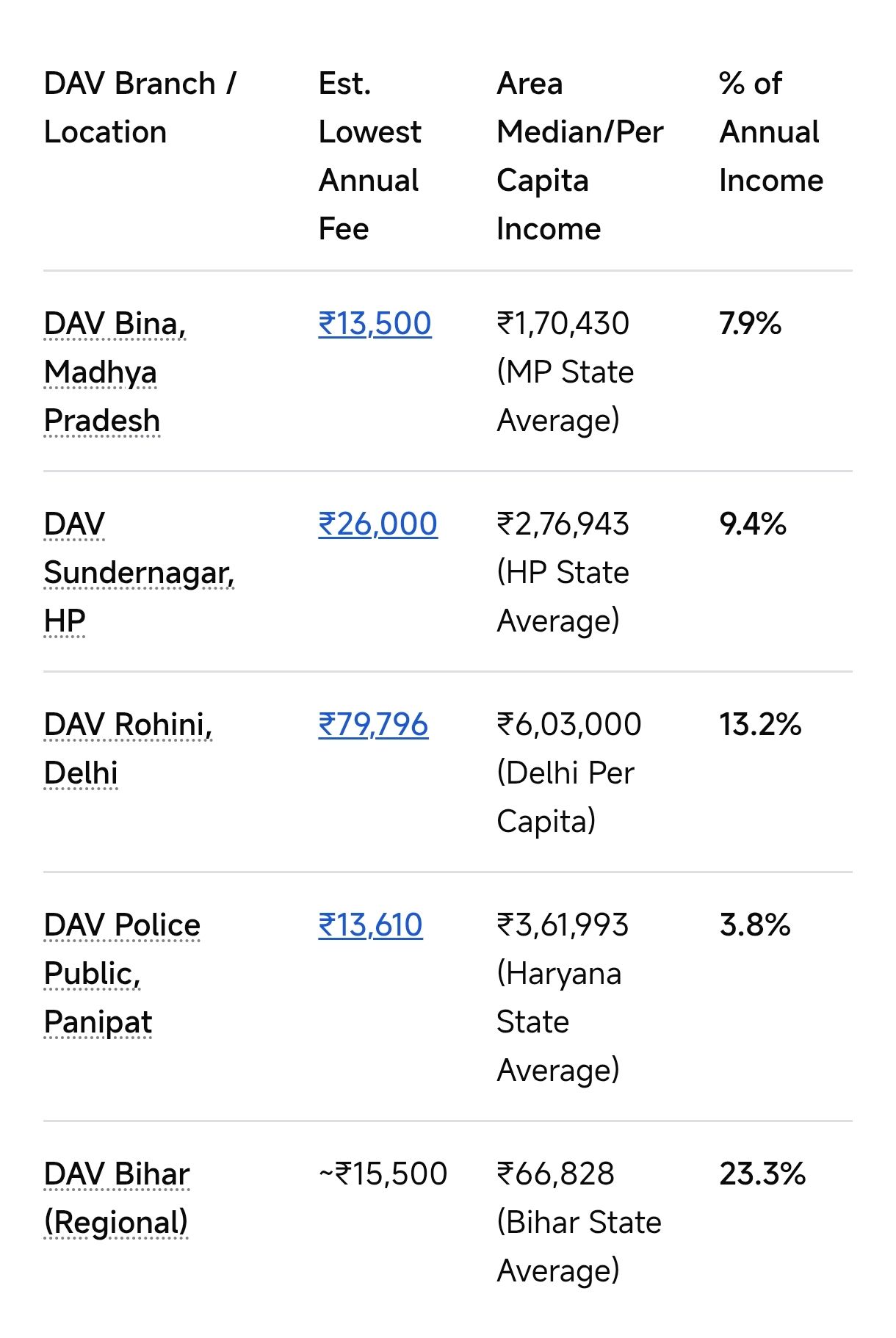Click DAV Sundernagar, HP entry

138,572
